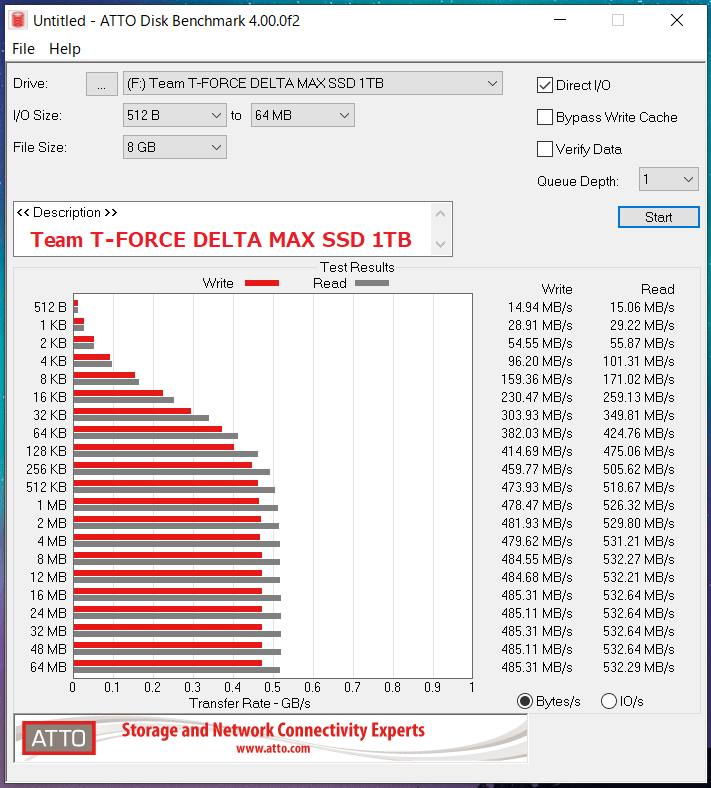The image size is (711, 788).
Task: Click the Write column header in results
Action: click(x=557, y=289)
